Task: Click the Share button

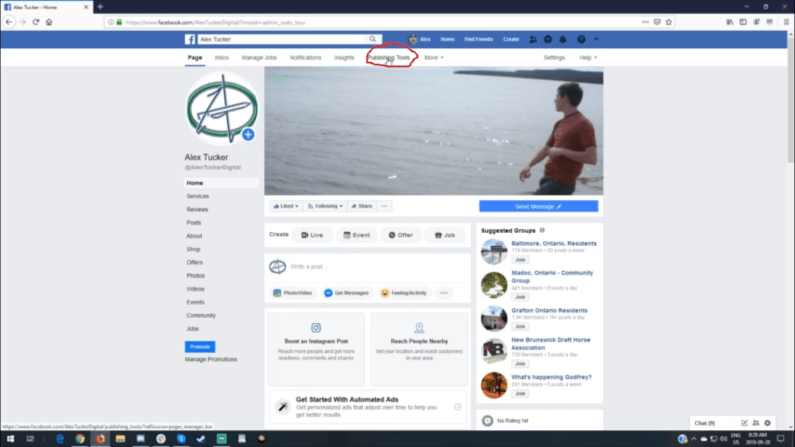Action: [x=362, y=206]
